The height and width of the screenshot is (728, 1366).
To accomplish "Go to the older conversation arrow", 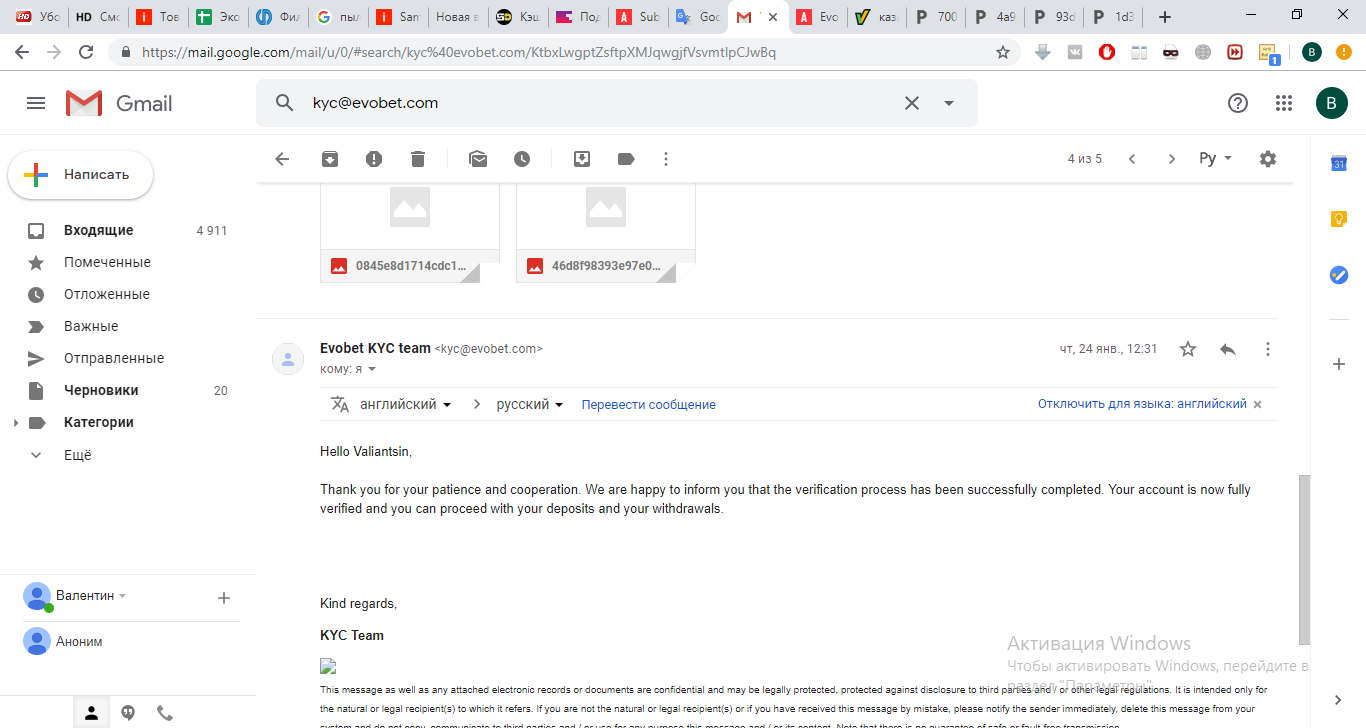I will (x=1172, y=159).
